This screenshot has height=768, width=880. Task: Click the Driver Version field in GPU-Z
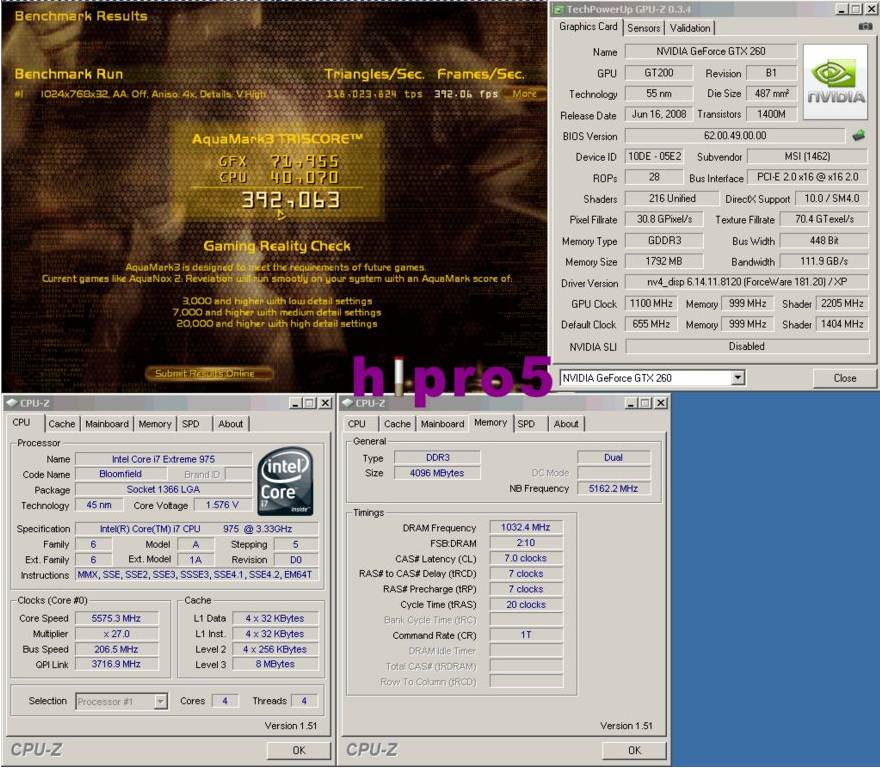point(747,282)
